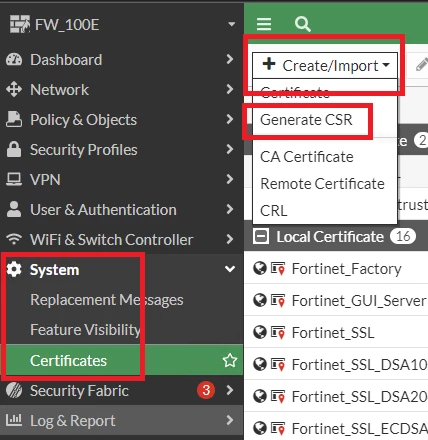Expand the Create/Import dropdown
The image size is (428, 440).
325,65
